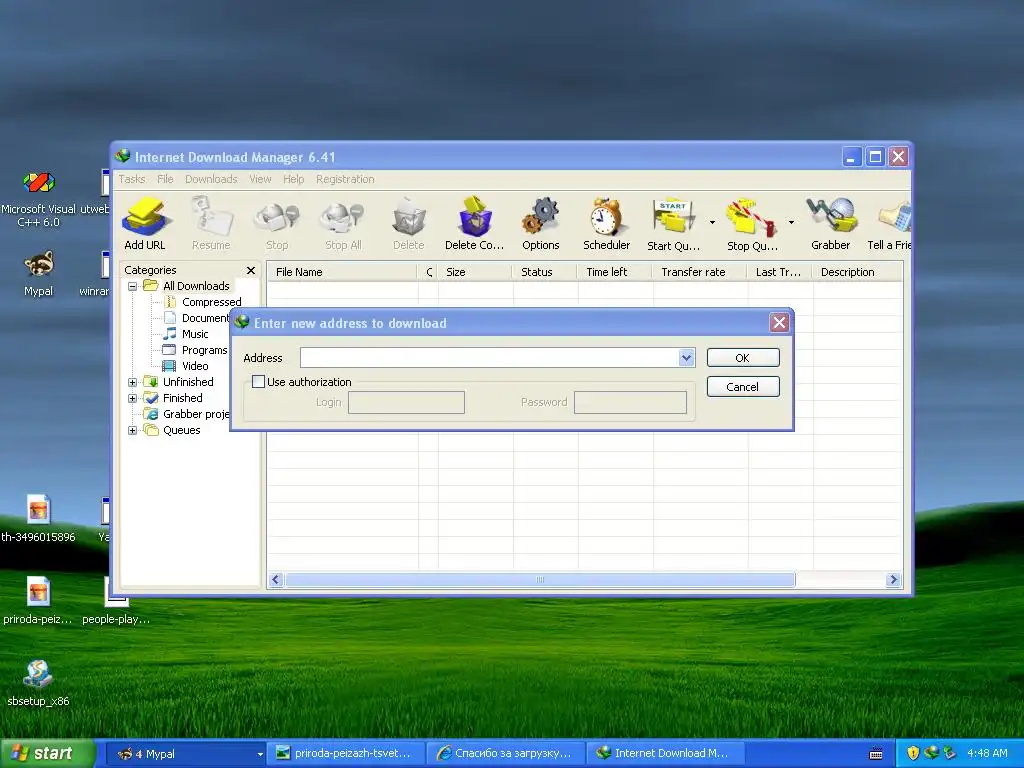Open the Mypal desktop icon
Image resolution: width=1024 pixels, height=768 pixels.
coord(39,274)
